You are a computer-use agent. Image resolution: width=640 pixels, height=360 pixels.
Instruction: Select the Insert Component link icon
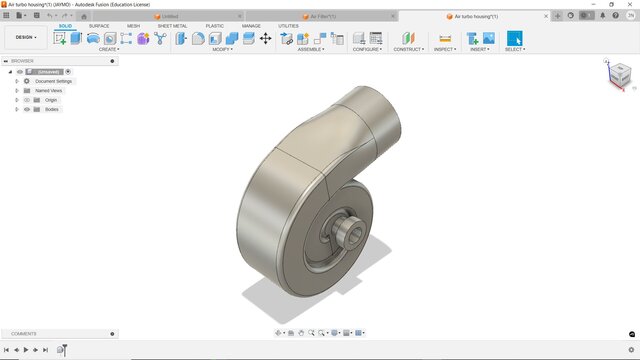click(287, 38)
